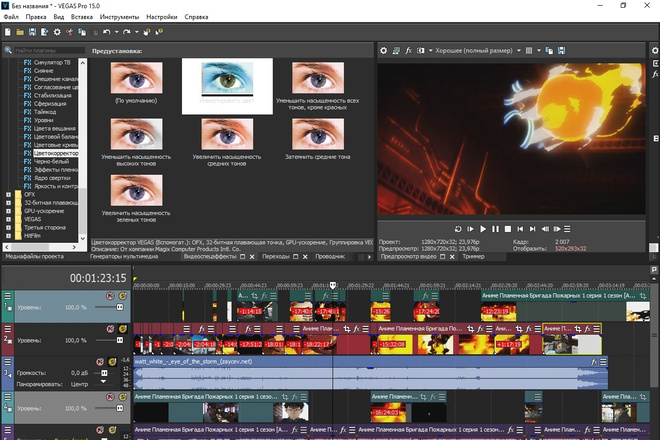The height and width of the screenshot is (440, 660).
Task: Open overlays dropdown arrow beside grid icon
Action: point(539,51)
